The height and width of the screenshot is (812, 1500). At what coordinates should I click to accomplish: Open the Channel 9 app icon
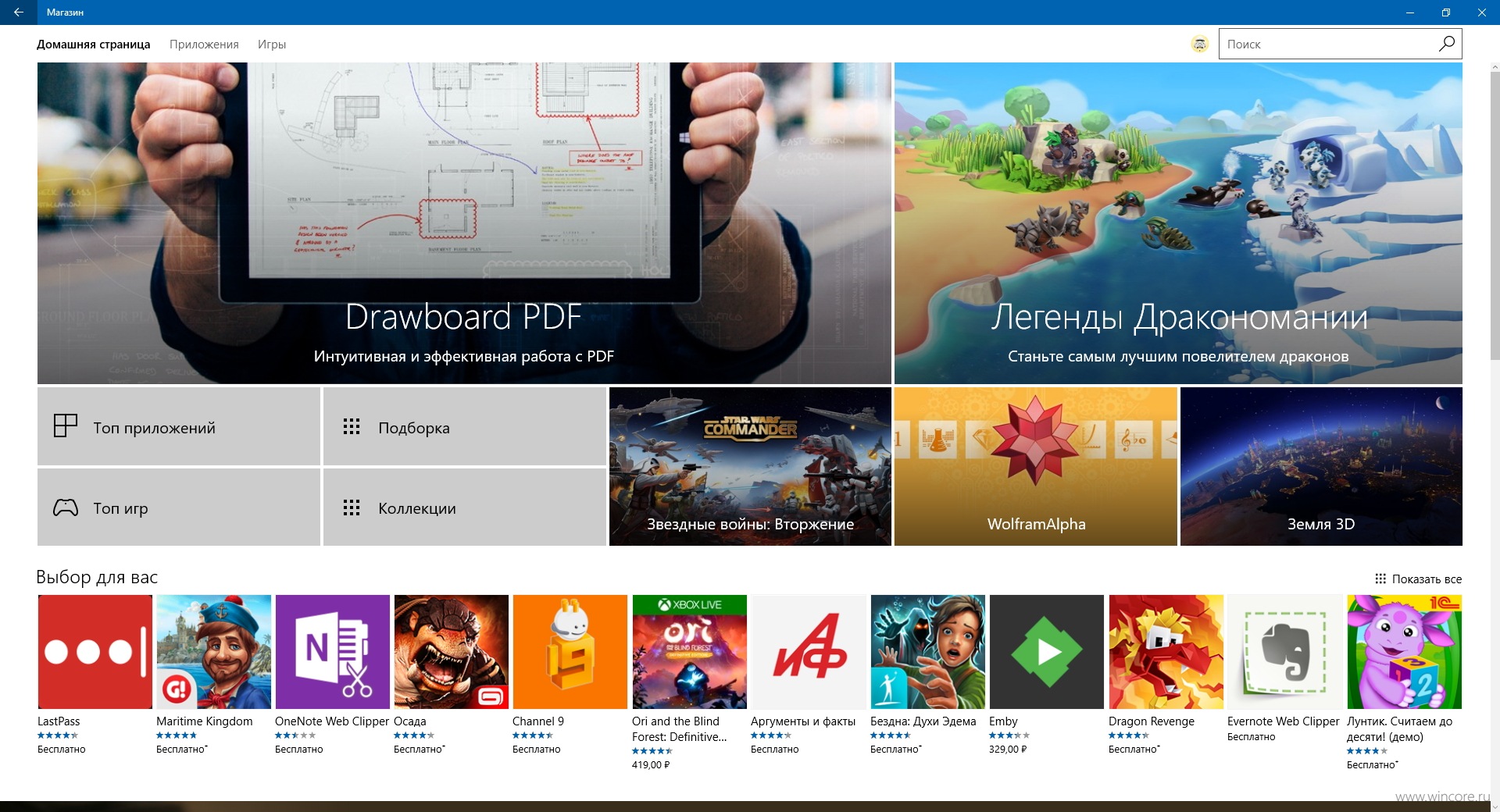click(x=570, y=652)
